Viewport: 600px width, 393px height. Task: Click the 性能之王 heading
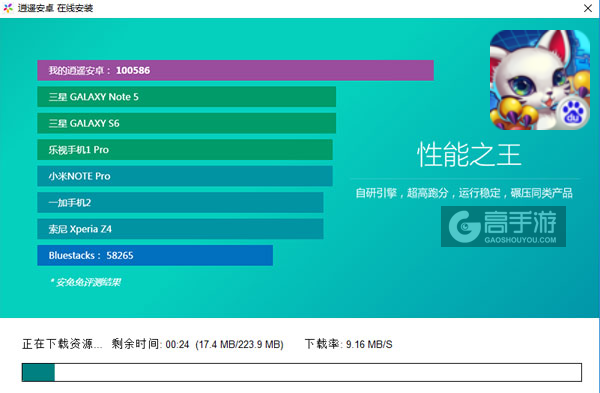point(469,155)
